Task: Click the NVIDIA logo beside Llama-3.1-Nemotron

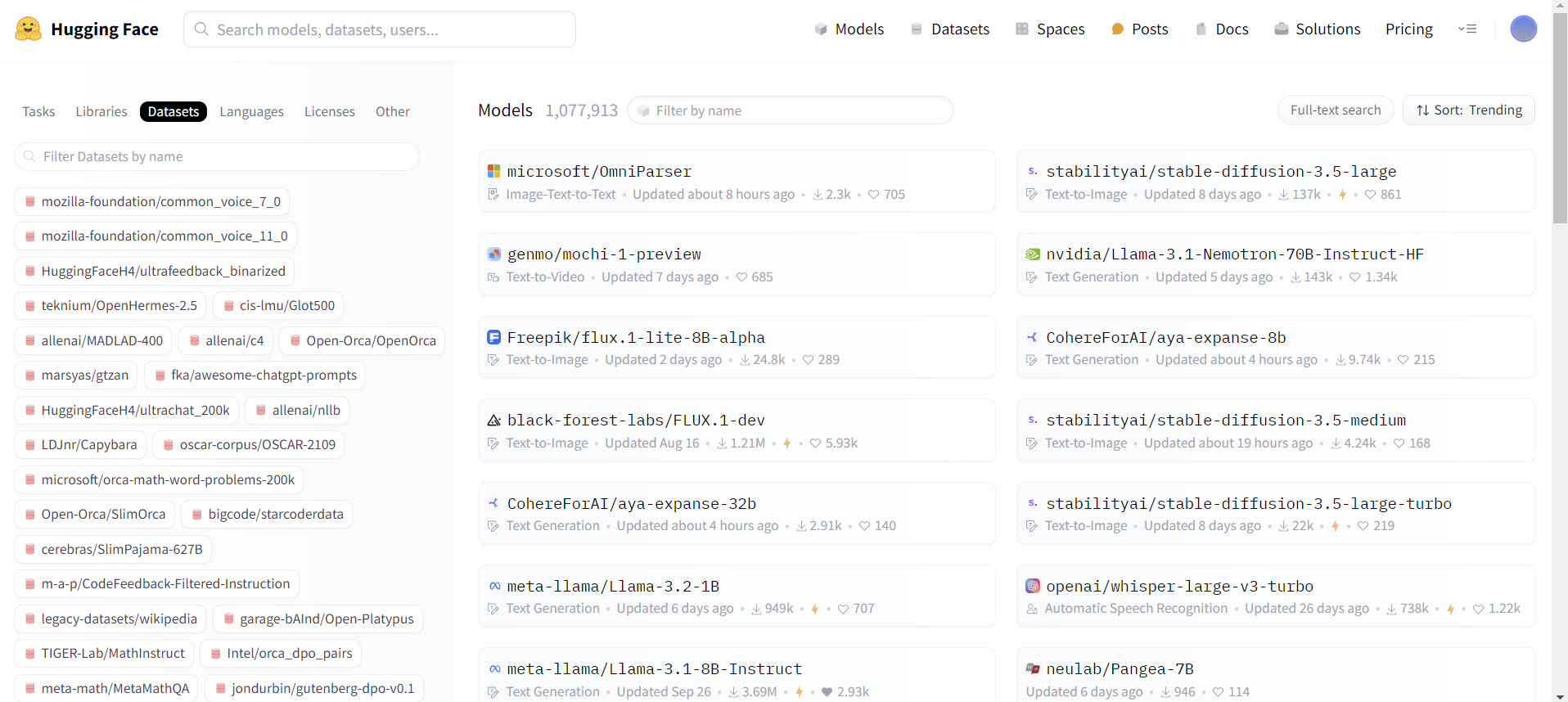Action: [x=1033, y=254]
